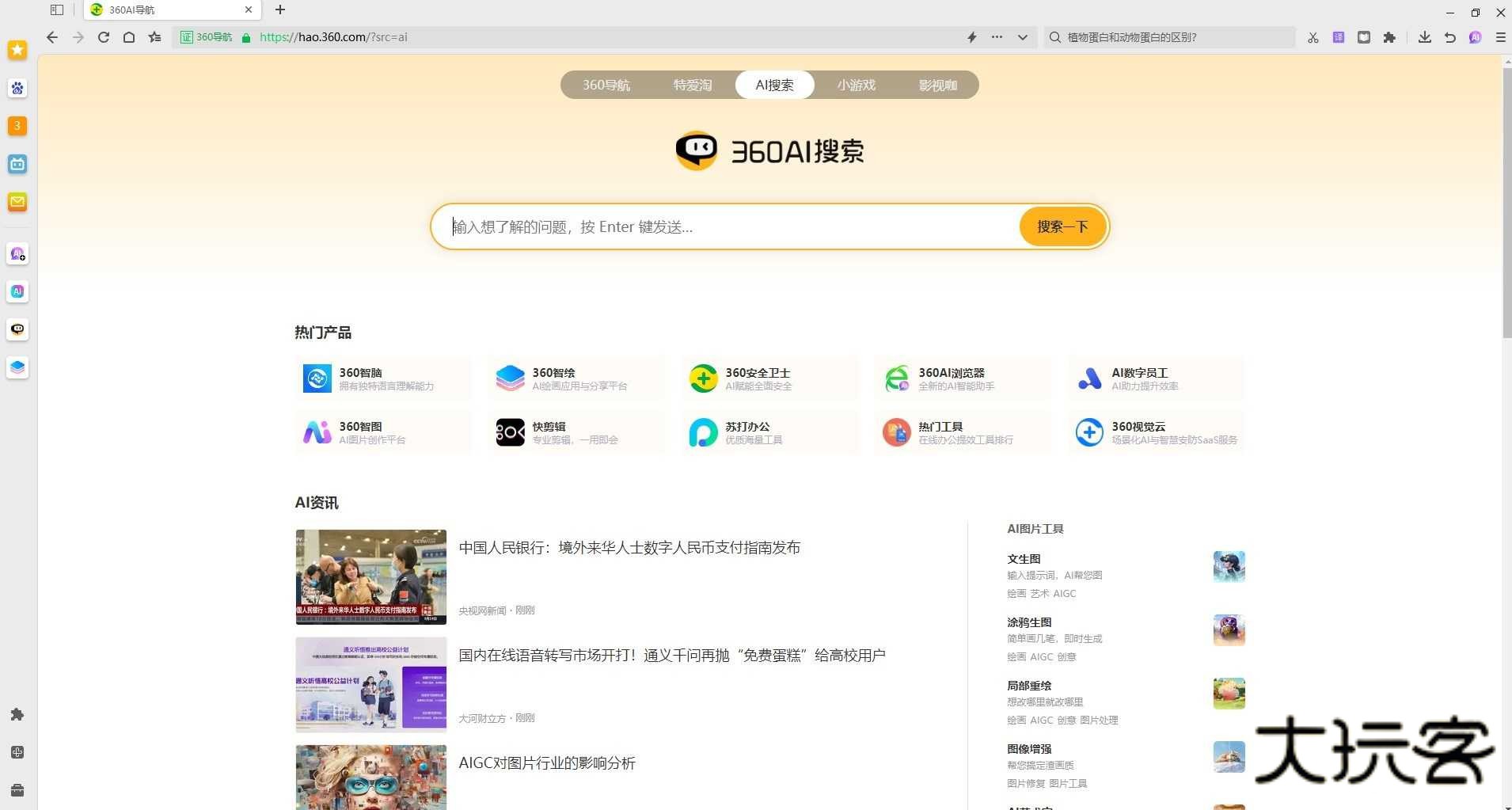Open the address bar three-dots menu

(x=997, y=37)
